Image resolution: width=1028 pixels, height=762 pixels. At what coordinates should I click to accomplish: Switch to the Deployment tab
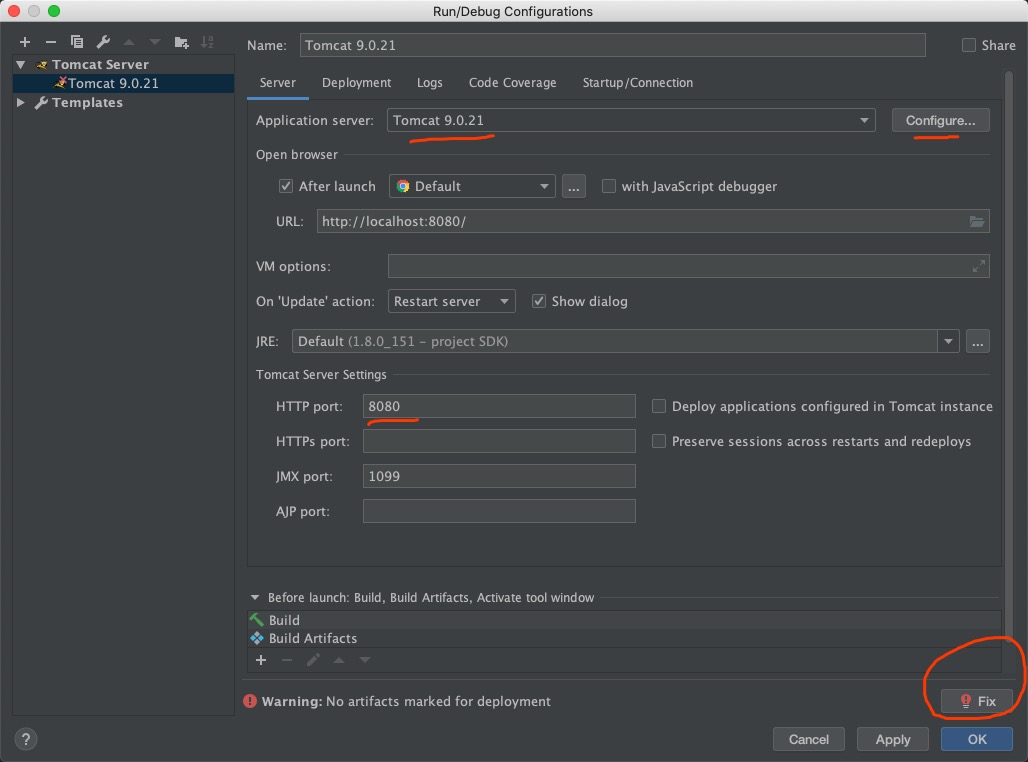356,83
